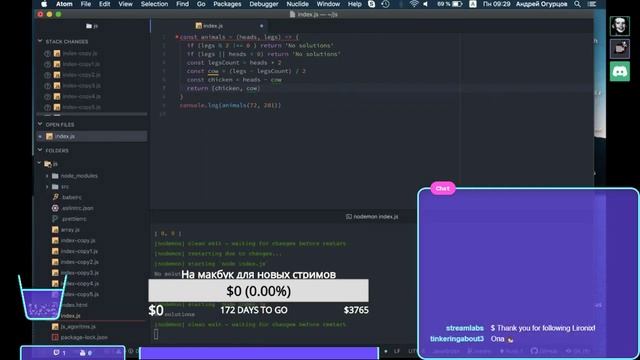Click the battery indicator showing 69 %

coord(449,4)
